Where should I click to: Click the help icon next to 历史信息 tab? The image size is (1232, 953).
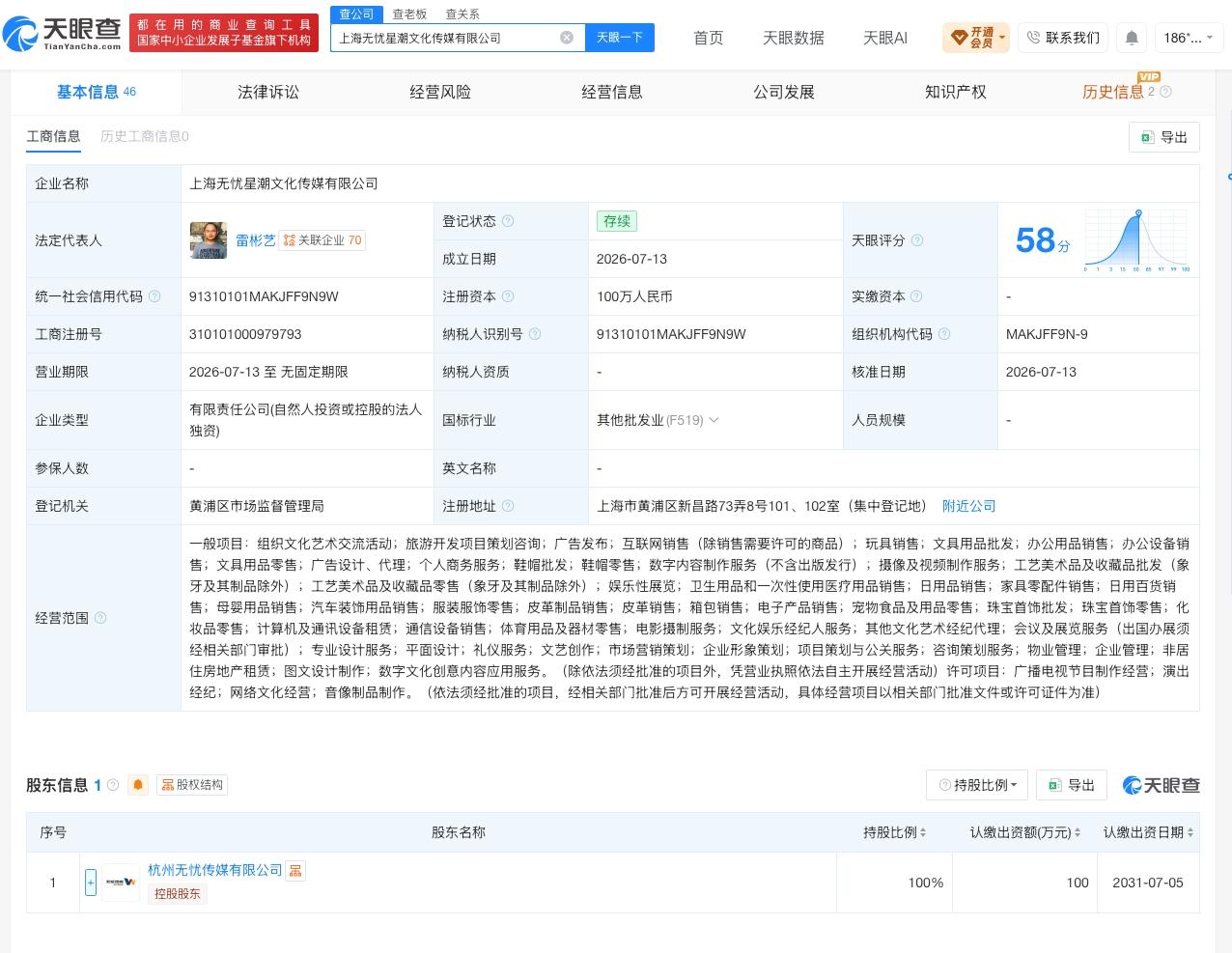[1165, 92]
